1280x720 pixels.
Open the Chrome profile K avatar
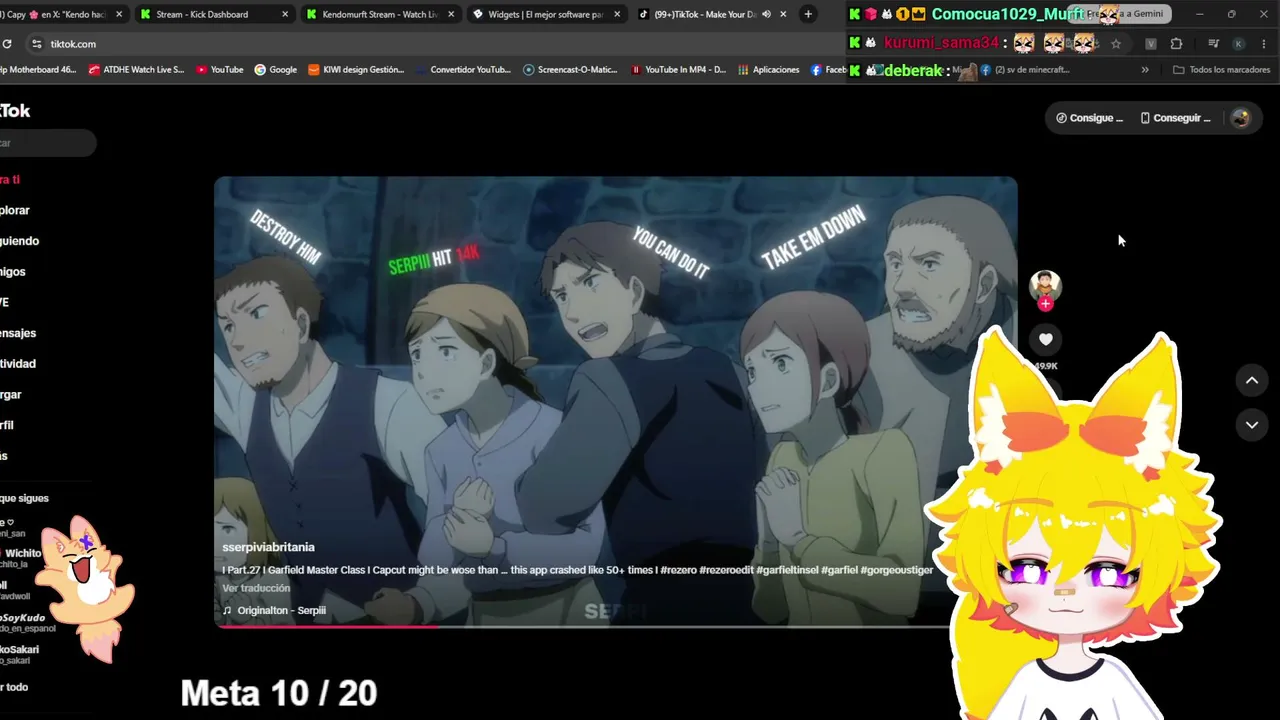point(1238,44)
